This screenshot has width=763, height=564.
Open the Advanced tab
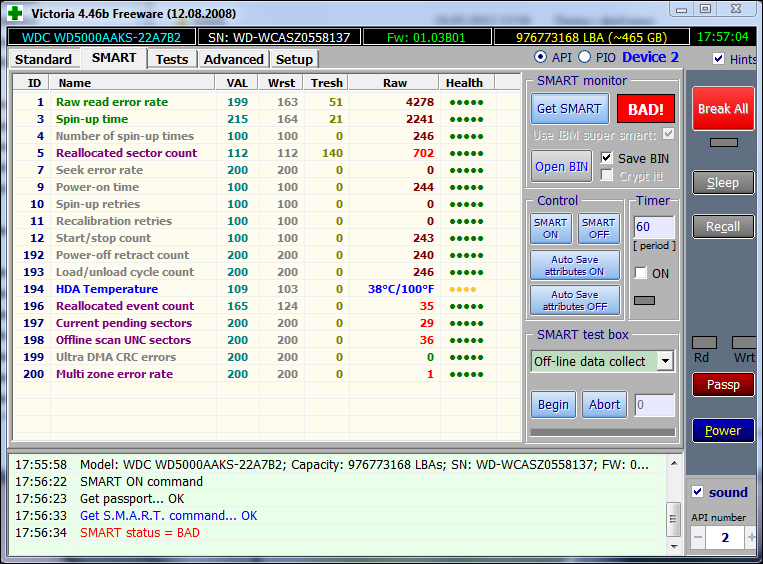pyautogui.click(x=233, y=59)
